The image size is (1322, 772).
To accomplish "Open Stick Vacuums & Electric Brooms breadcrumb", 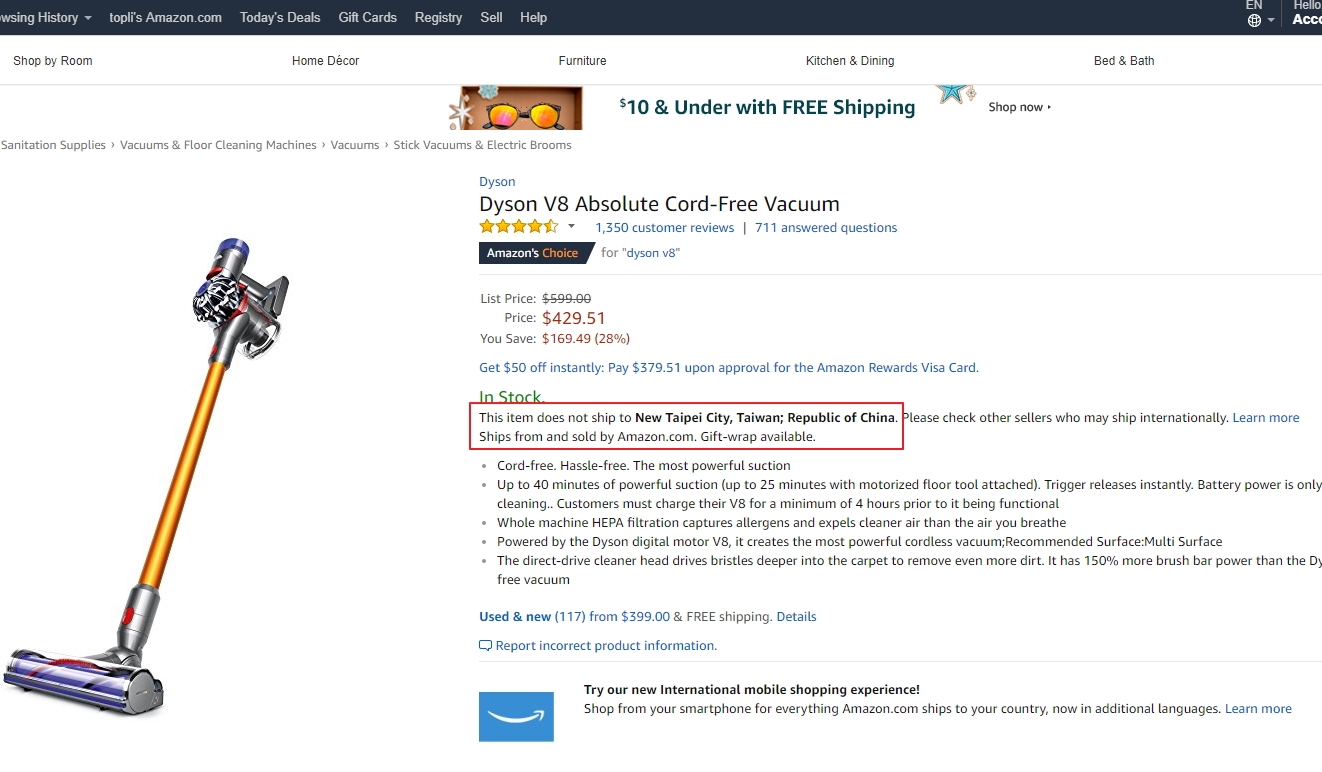I will pos(483,145).
